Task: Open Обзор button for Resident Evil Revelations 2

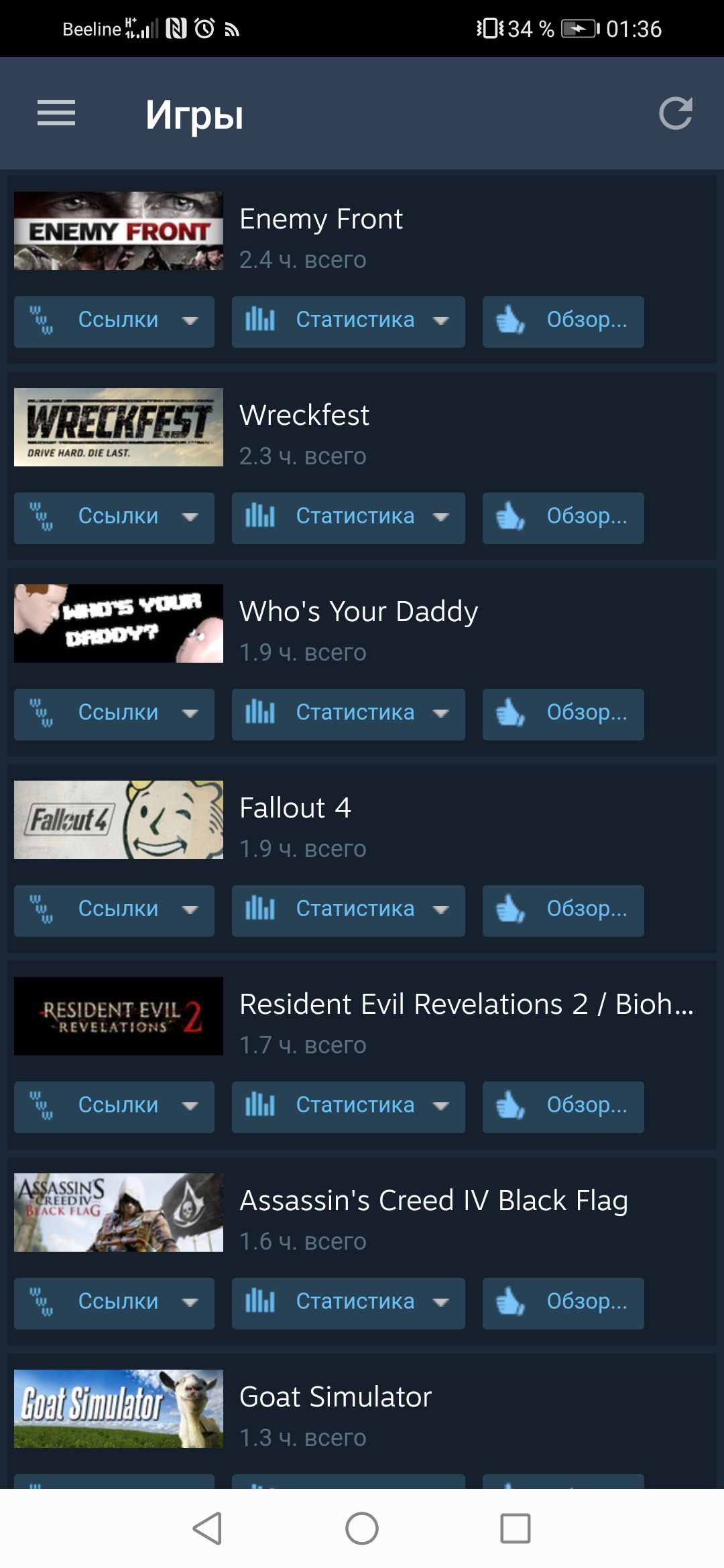Action: [563, 1107]
